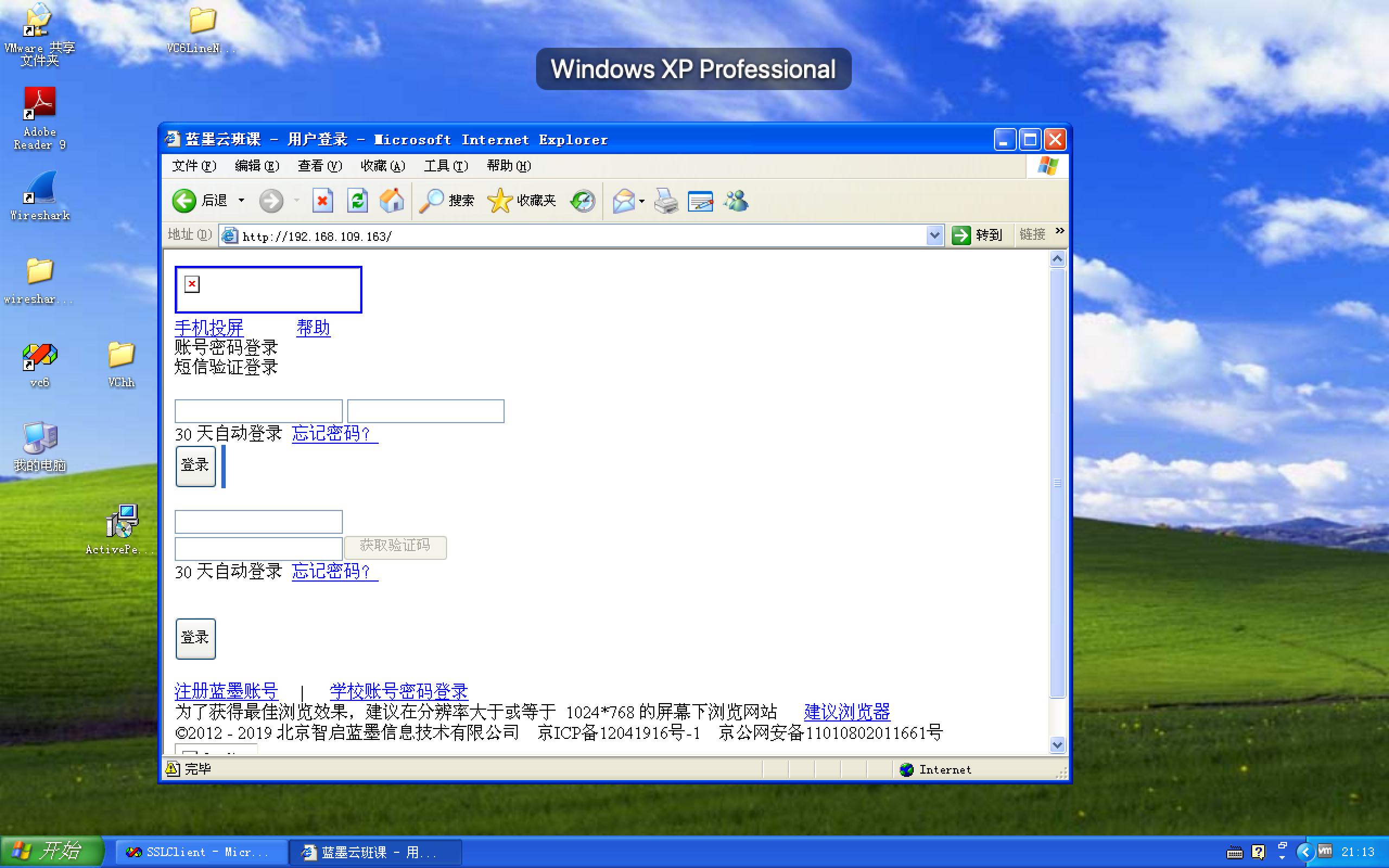Open the 学校账号密码登录 link
The image size is (1389, 868).
pos(398,691)
